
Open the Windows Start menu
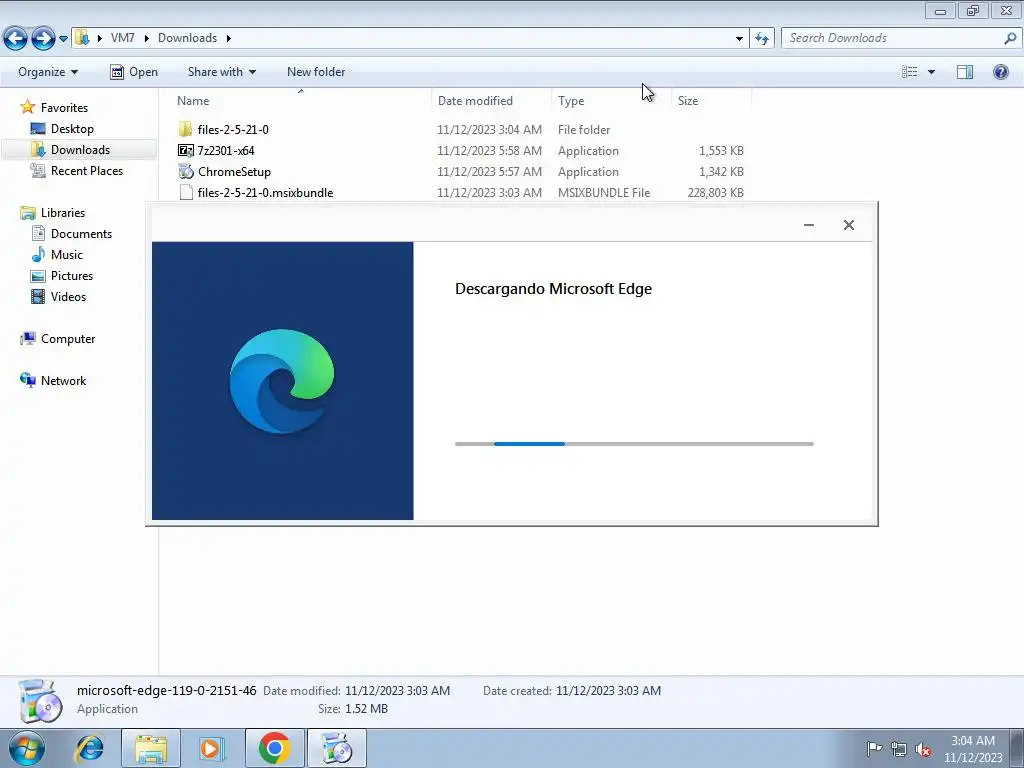coord(26,748)
